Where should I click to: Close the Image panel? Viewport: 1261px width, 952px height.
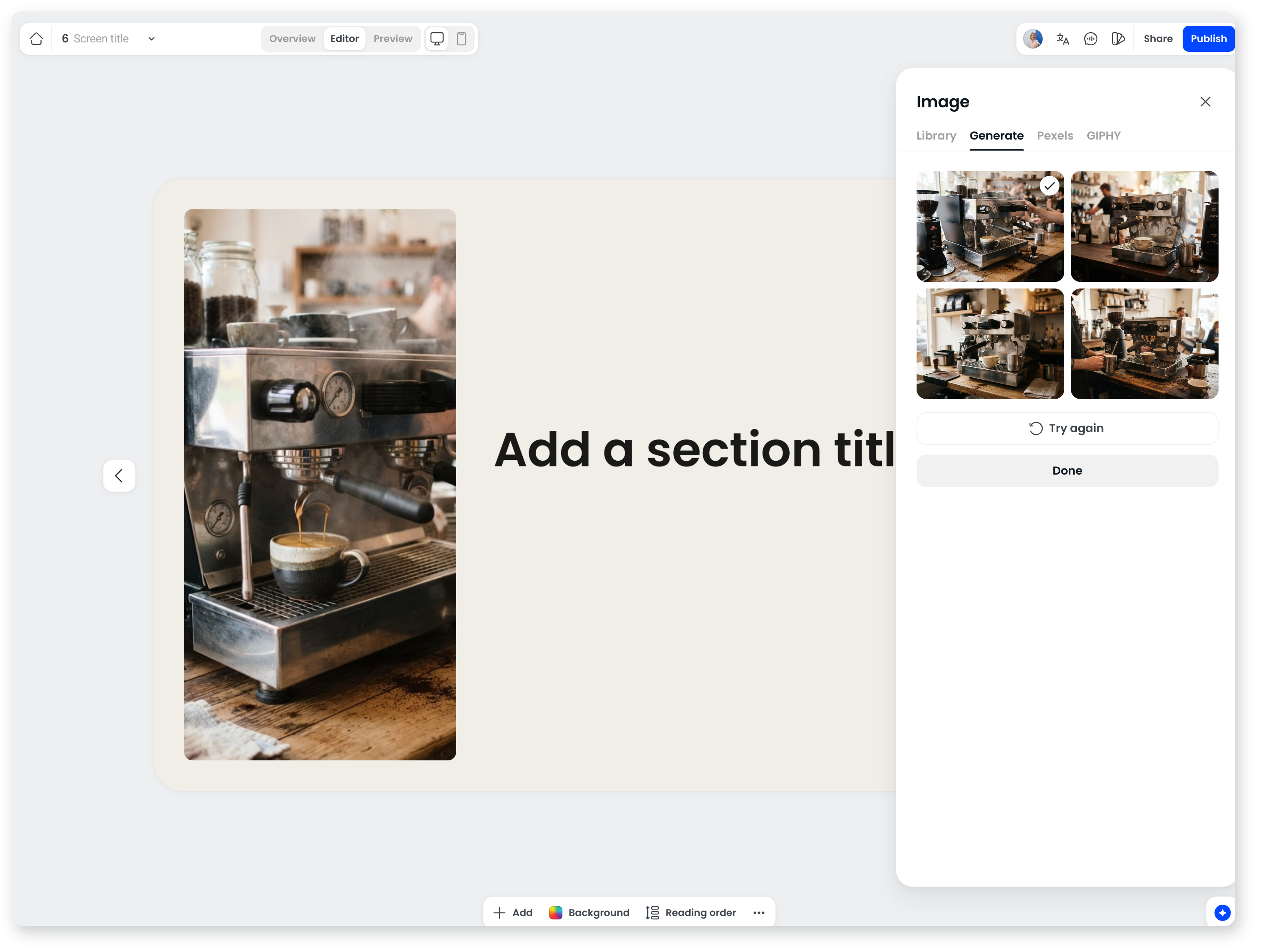click(x=1205, y=102)
